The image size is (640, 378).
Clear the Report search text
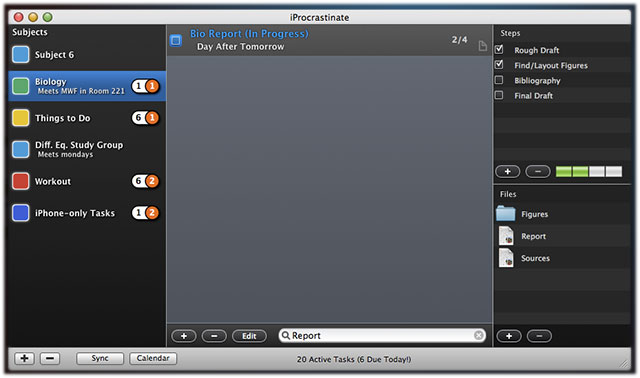pyautogui.click(x=479, y=335)
